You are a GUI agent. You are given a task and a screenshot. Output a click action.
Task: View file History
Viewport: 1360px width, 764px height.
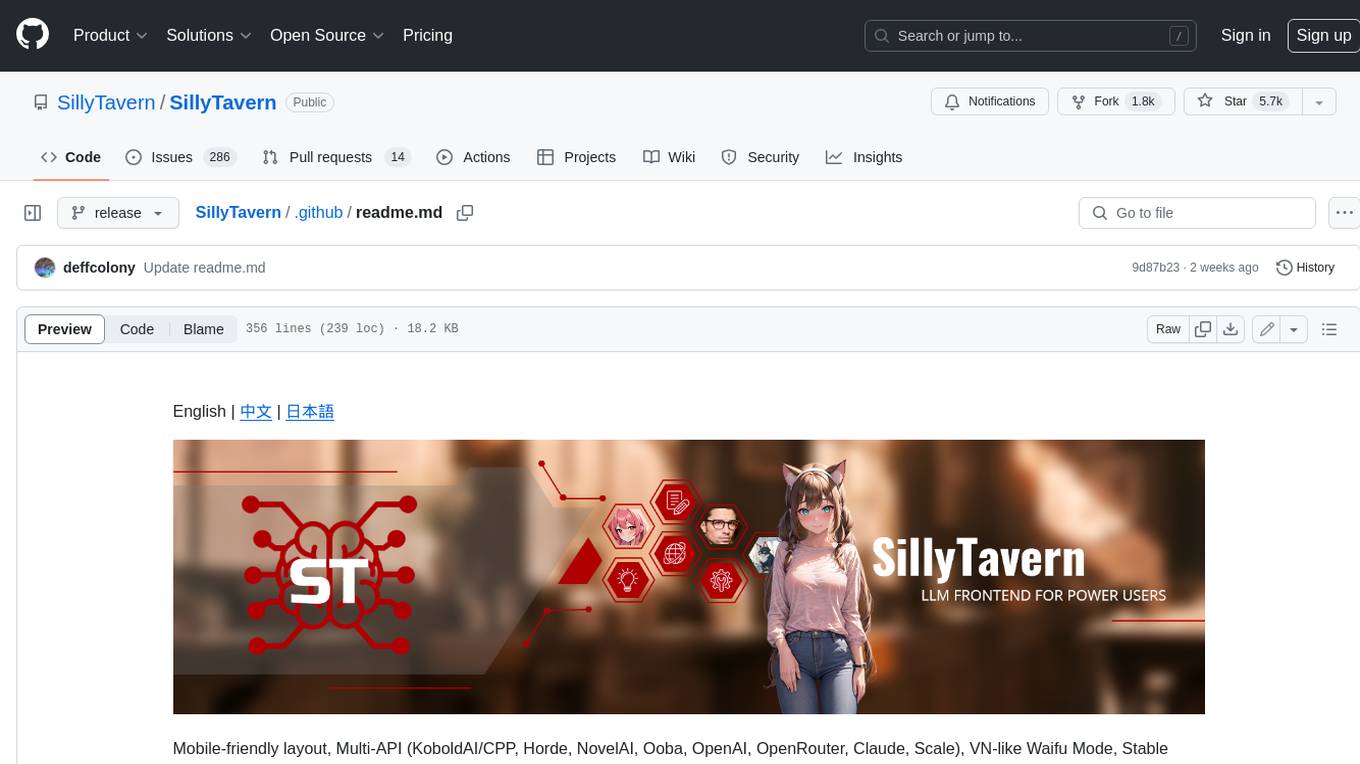click(x=1305, y=268)
